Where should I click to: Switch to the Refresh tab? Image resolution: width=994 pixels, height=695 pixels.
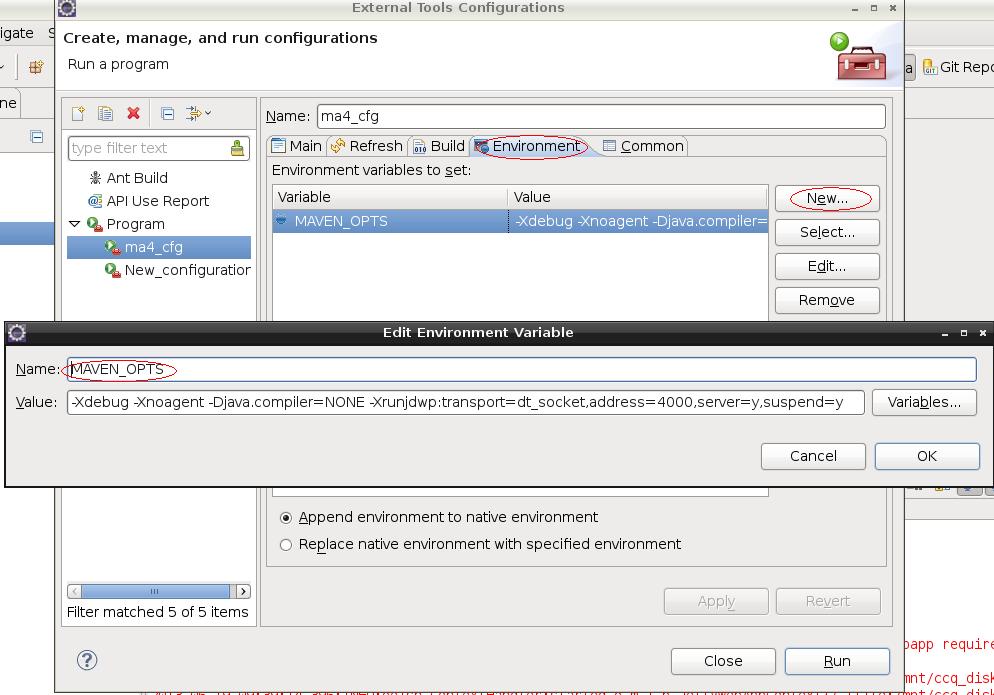(x=367, y=146)
